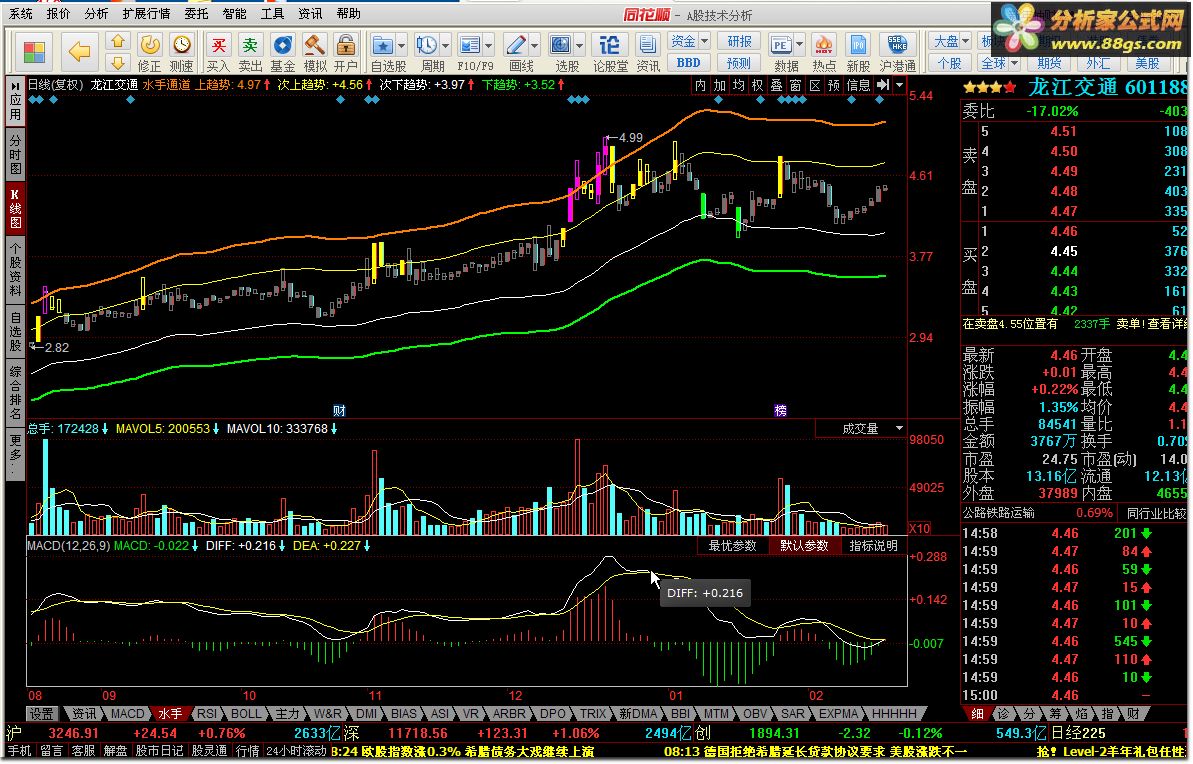Toggle the 加 chart option

[719, 85]
